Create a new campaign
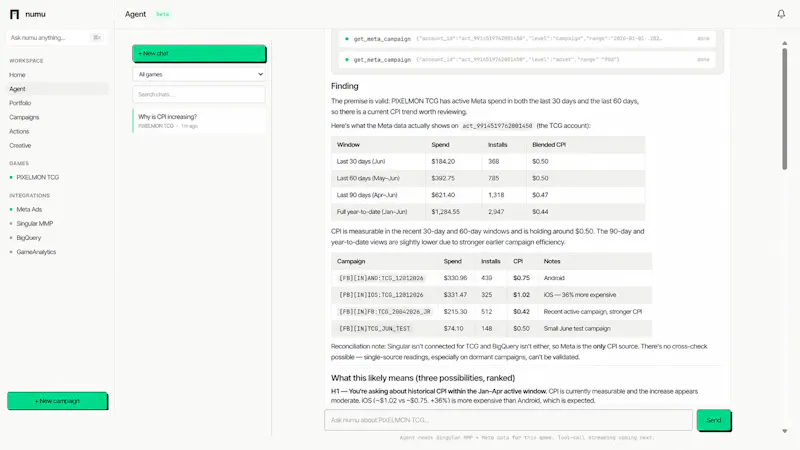 pyautogui.click(x=57, y=401)
